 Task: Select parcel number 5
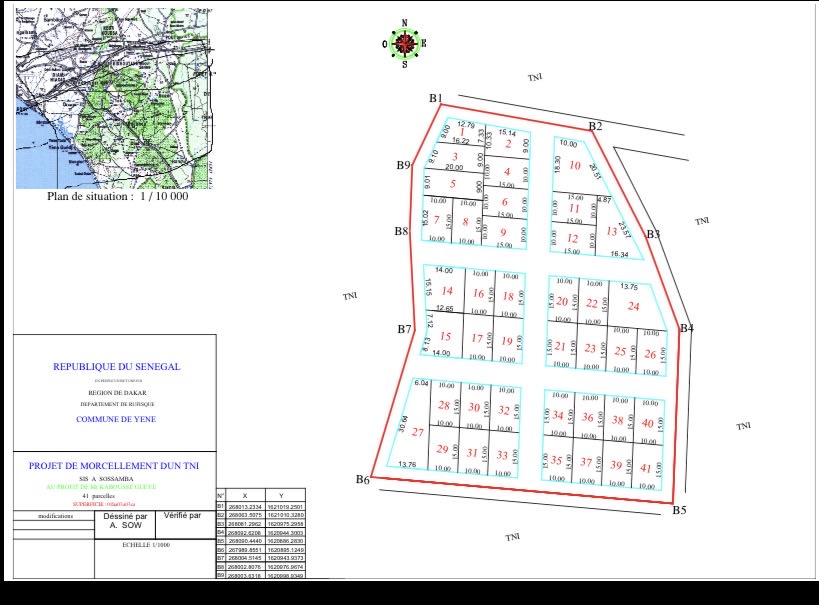(x=453, y=183)
